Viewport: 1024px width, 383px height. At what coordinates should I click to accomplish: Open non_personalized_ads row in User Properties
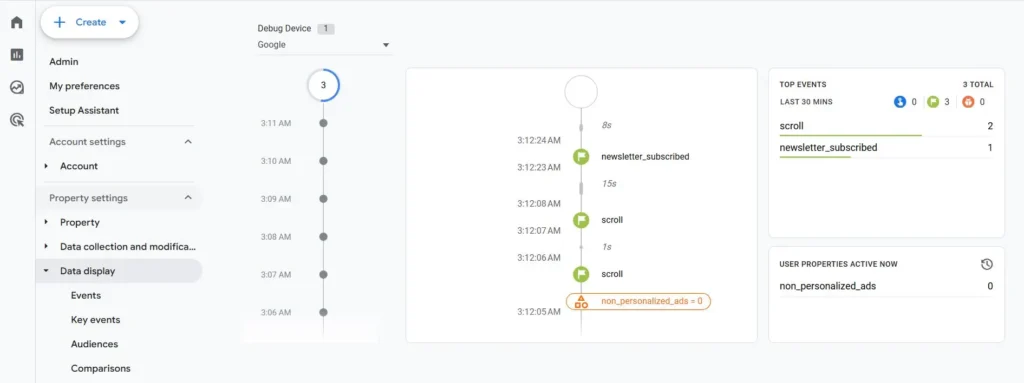click(886, 286)
